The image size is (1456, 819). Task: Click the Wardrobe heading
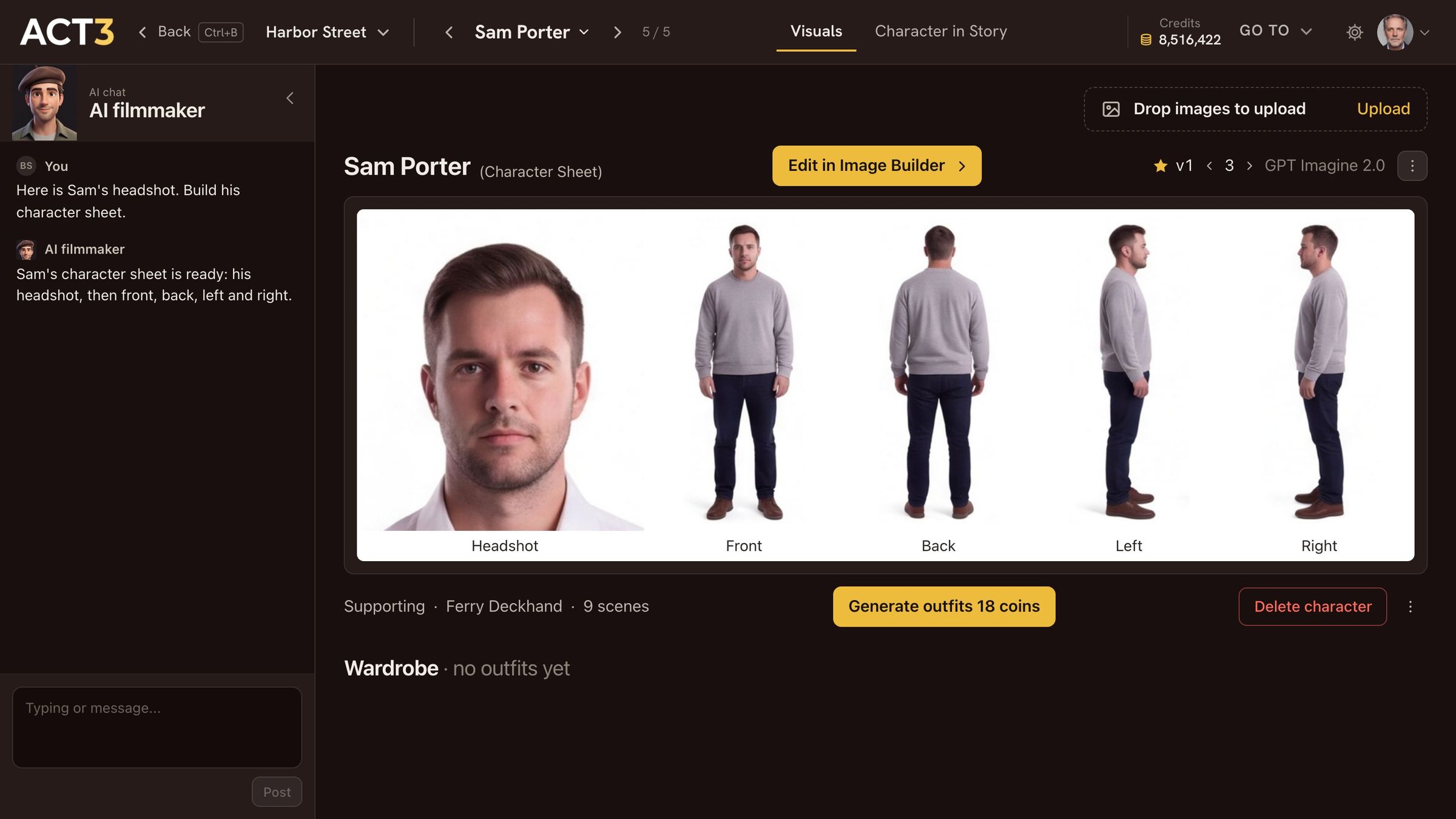pyautogui.click(x=391, y=668)
